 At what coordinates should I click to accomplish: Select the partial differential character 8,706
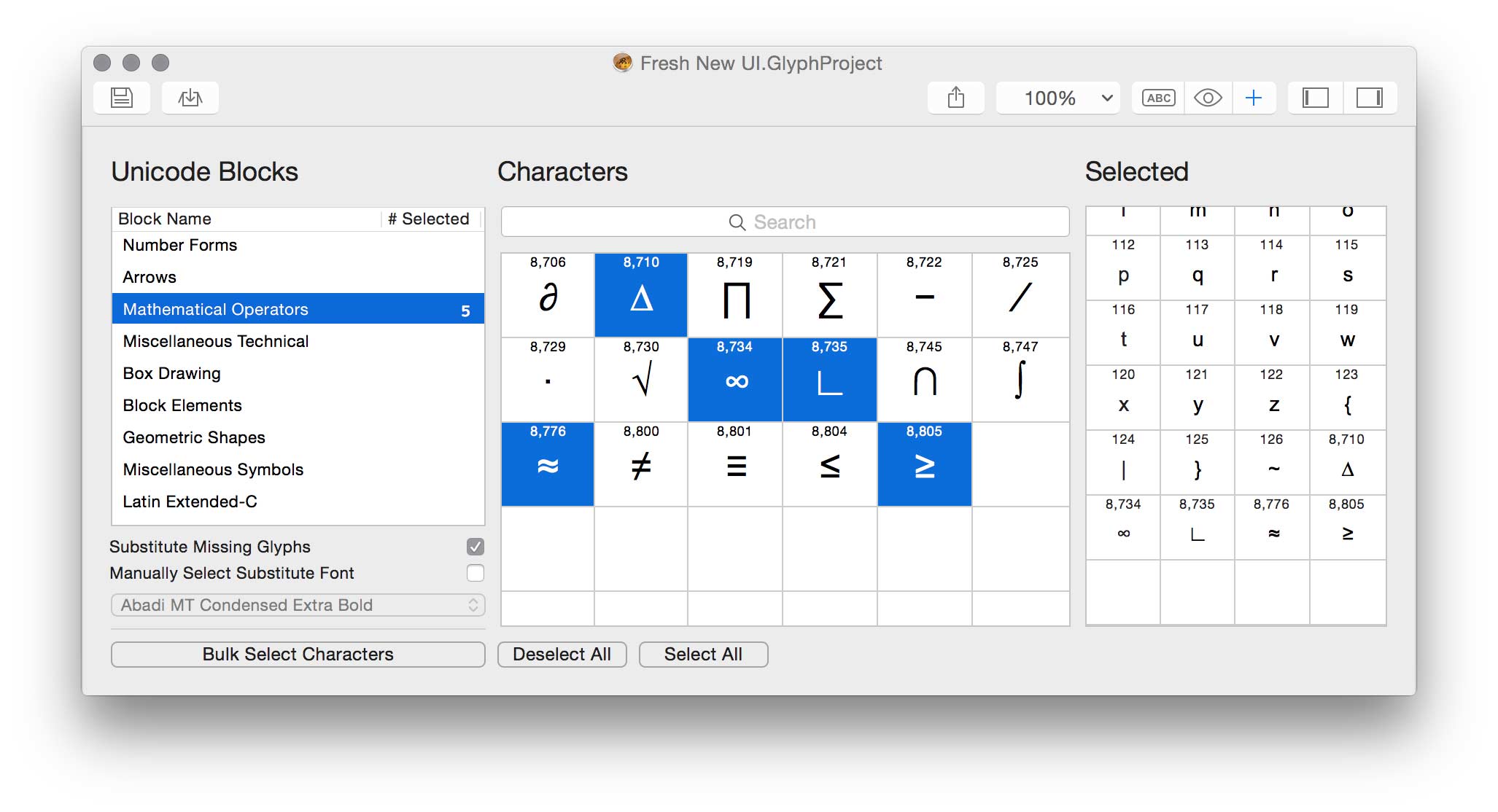click(548, 295)
